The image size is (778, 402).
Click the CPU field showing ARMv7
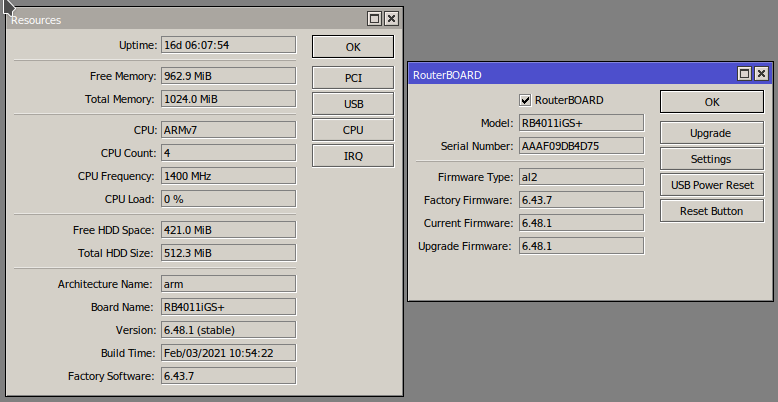pyautogui.click(x=228, y=130)
